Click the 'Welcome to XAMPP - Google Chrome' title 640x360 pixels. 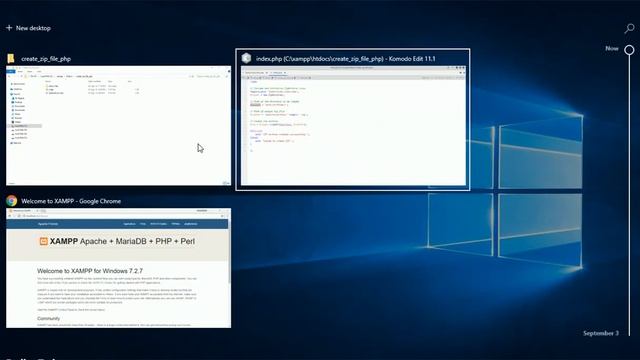pos(71,201)
